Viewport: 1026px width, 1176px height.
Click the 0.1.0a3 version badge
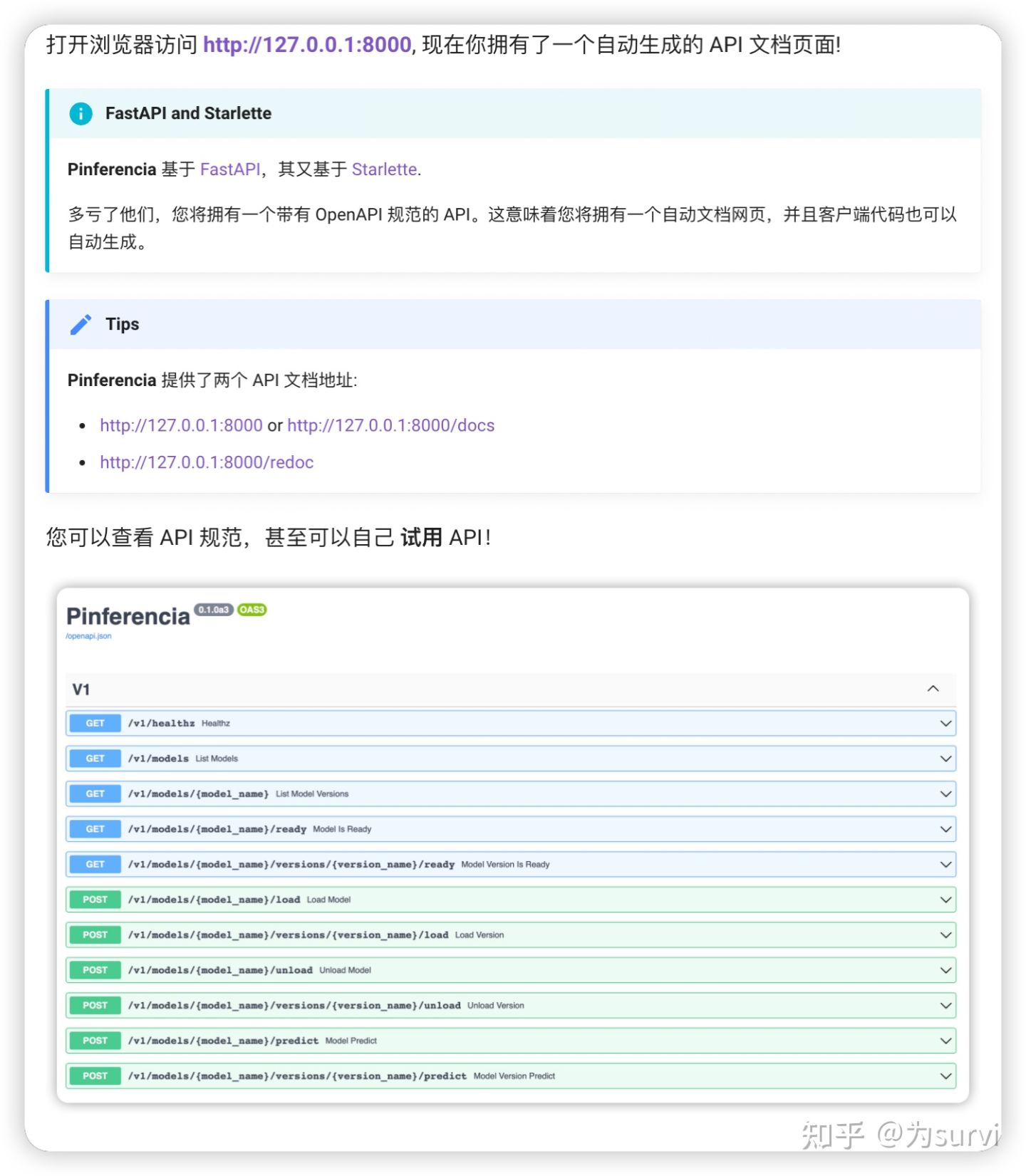pos(214,610)
